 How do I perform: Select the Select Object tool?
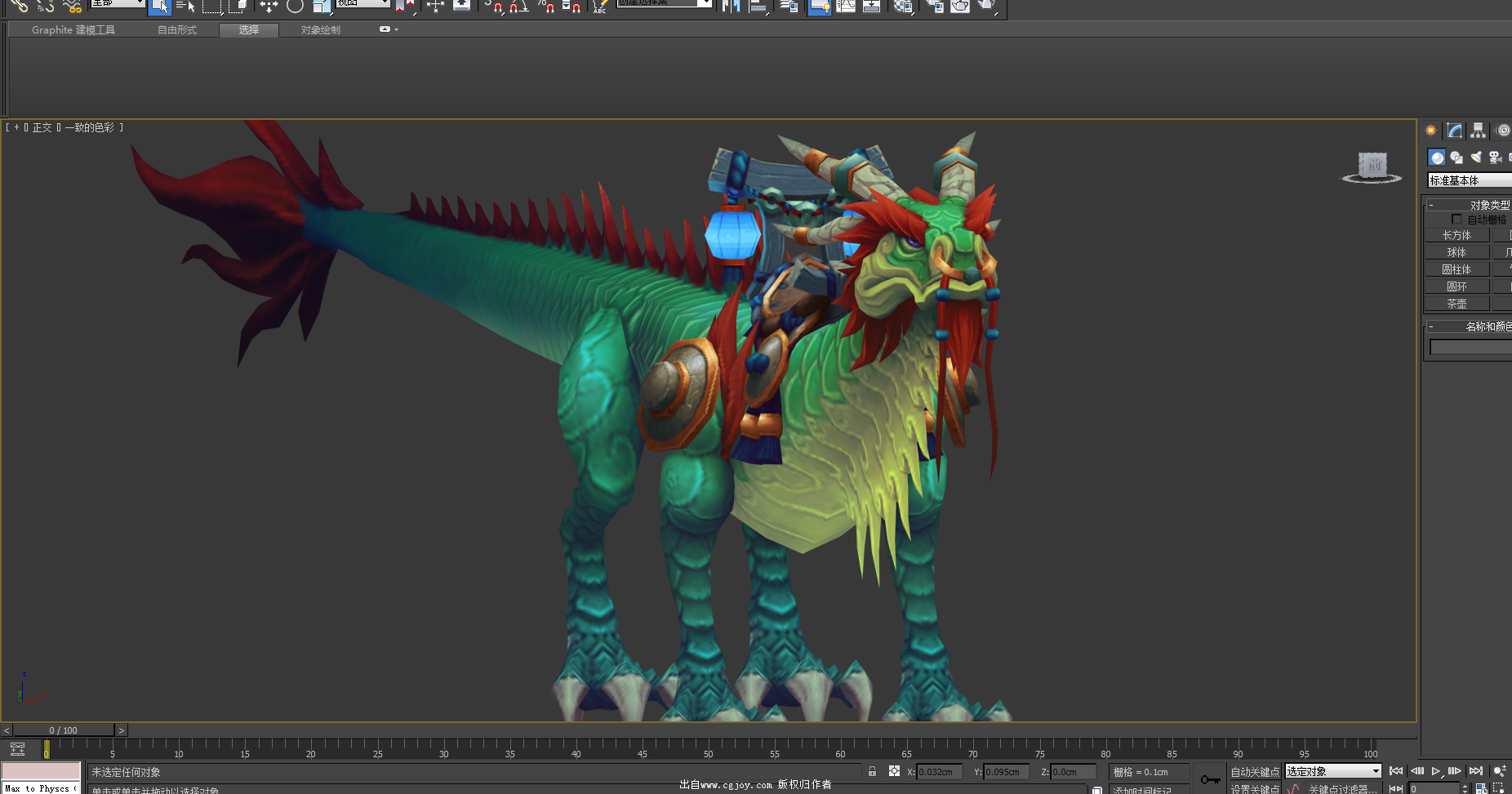pos(160,6)
